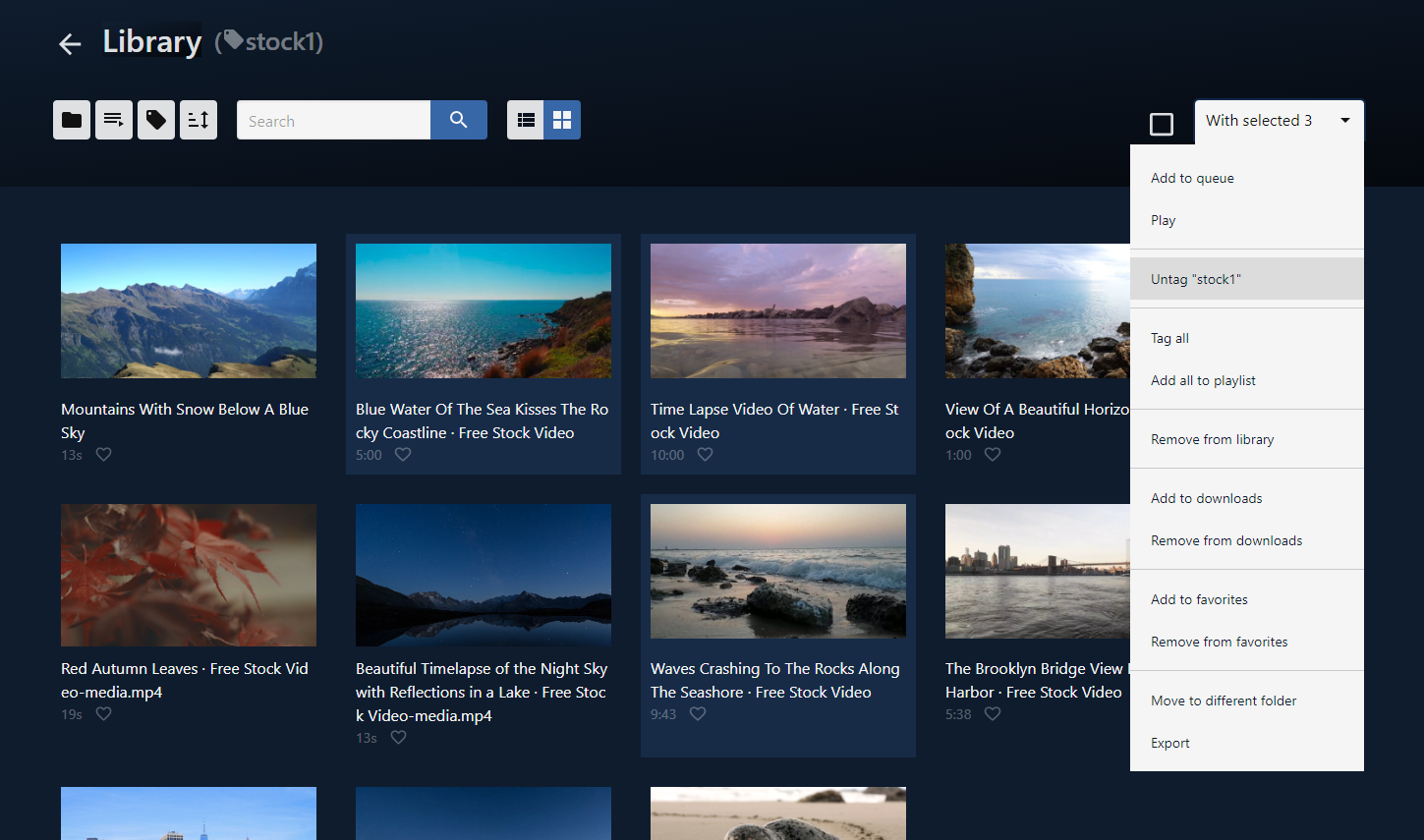1424x840 pixels.
Task: Open the sort order icon
Action: click(x=199, y=120)
